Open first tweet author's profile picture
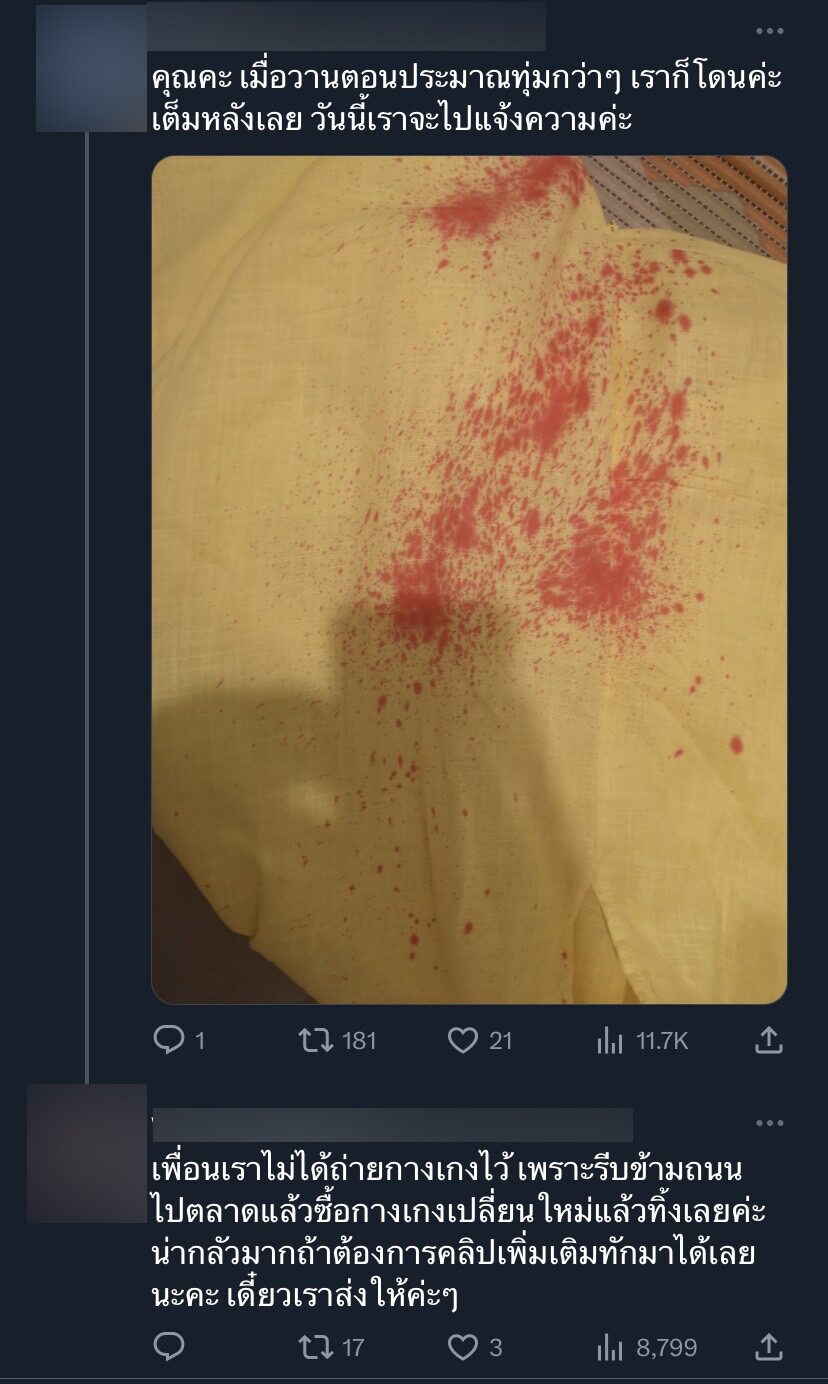The height and width of the screenshot is (1384, 828). (91, 68)
